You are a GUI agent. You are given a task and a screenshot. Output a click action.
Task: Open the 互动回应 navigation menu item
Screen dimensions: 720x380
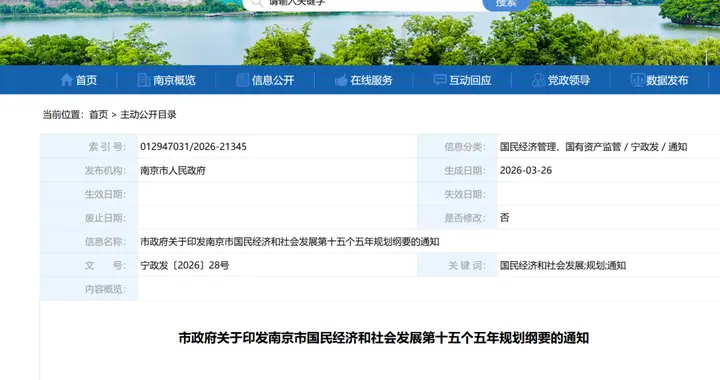tap(470, 80)
